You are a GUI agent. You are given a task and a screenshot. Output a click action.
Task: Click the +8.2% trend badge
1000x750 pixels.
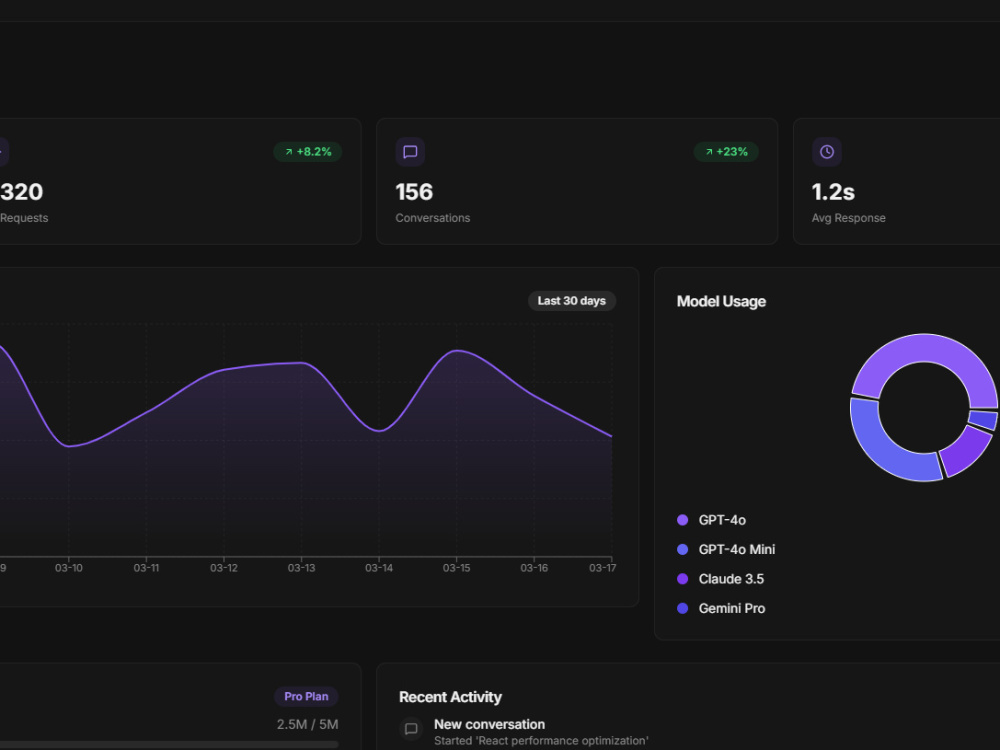tap(307, 152)
